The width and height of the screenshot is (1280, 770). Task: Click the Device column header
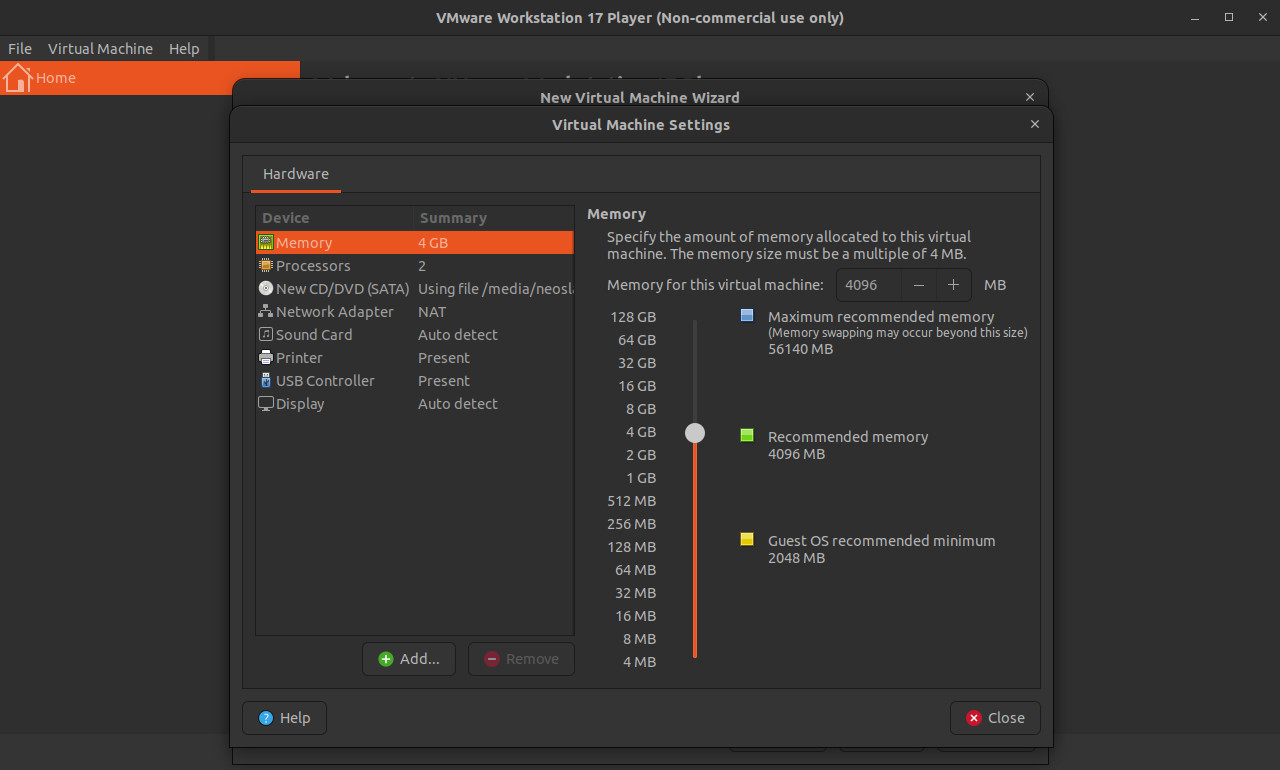tap(334, 218)
